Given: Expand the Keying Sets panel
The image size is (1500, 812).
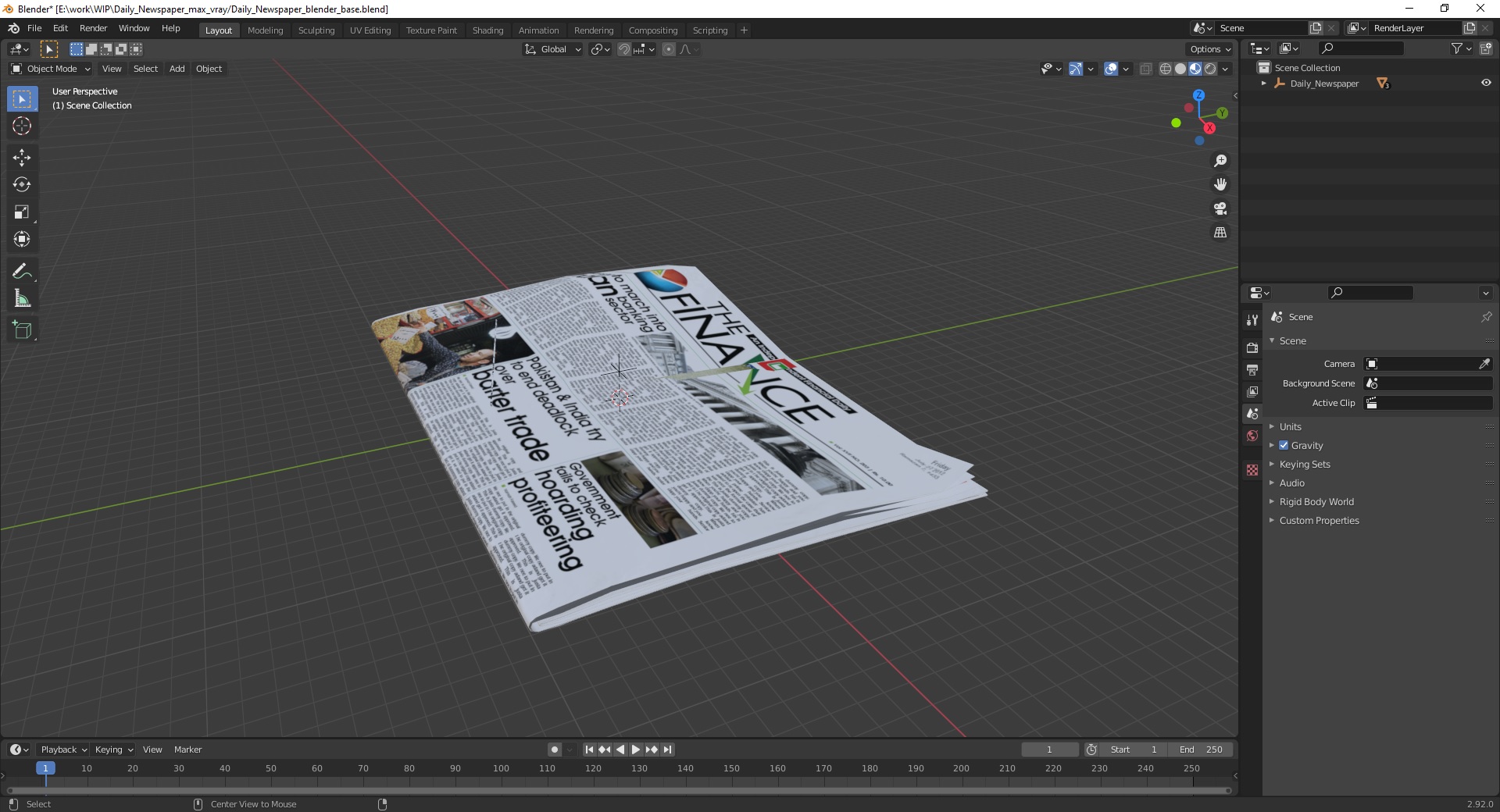Looking at the screenshot, I should 1304,465.
